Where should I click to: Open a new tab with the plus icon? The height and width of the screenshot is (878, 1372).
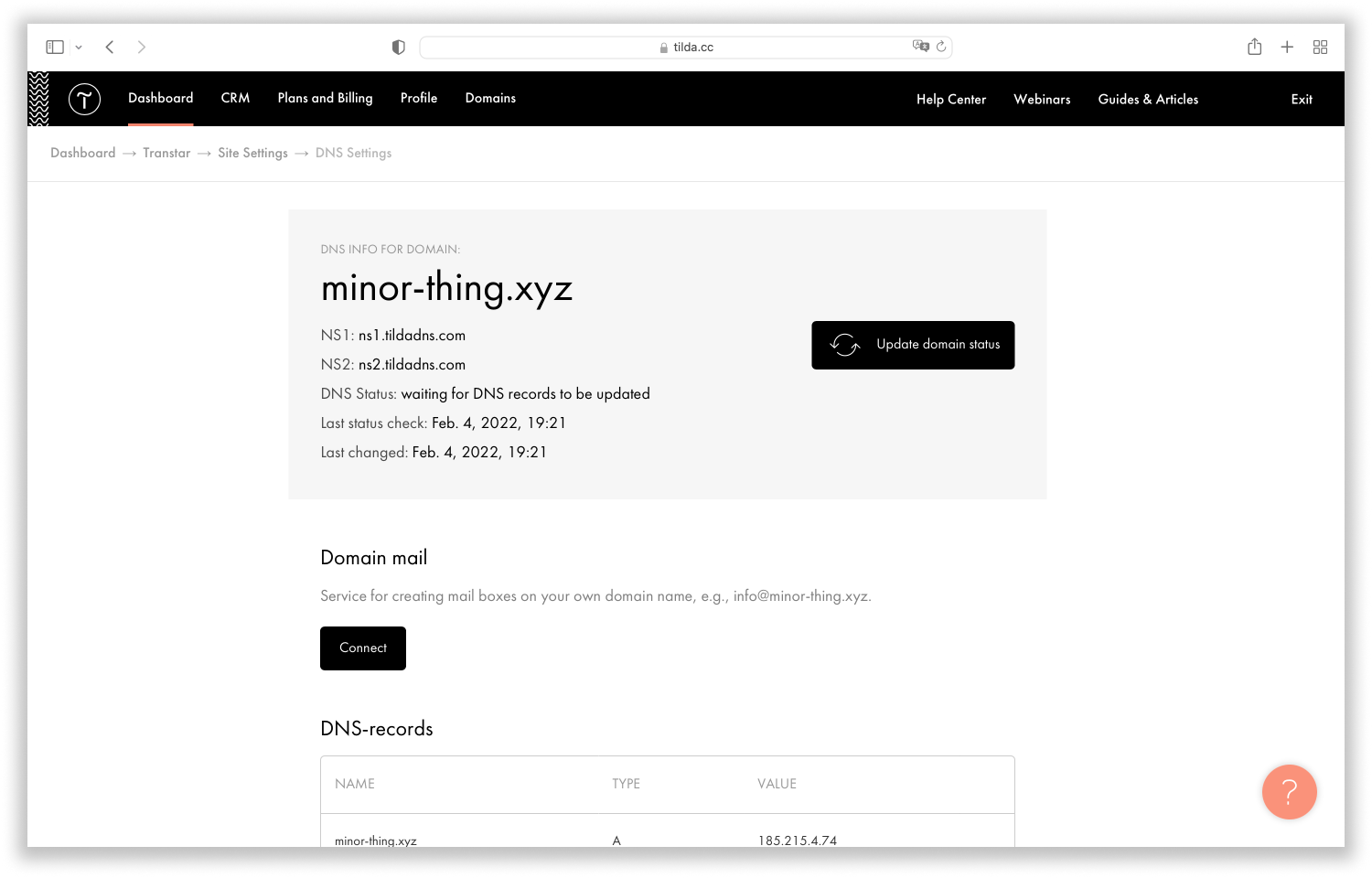[x=1287, y=47]
